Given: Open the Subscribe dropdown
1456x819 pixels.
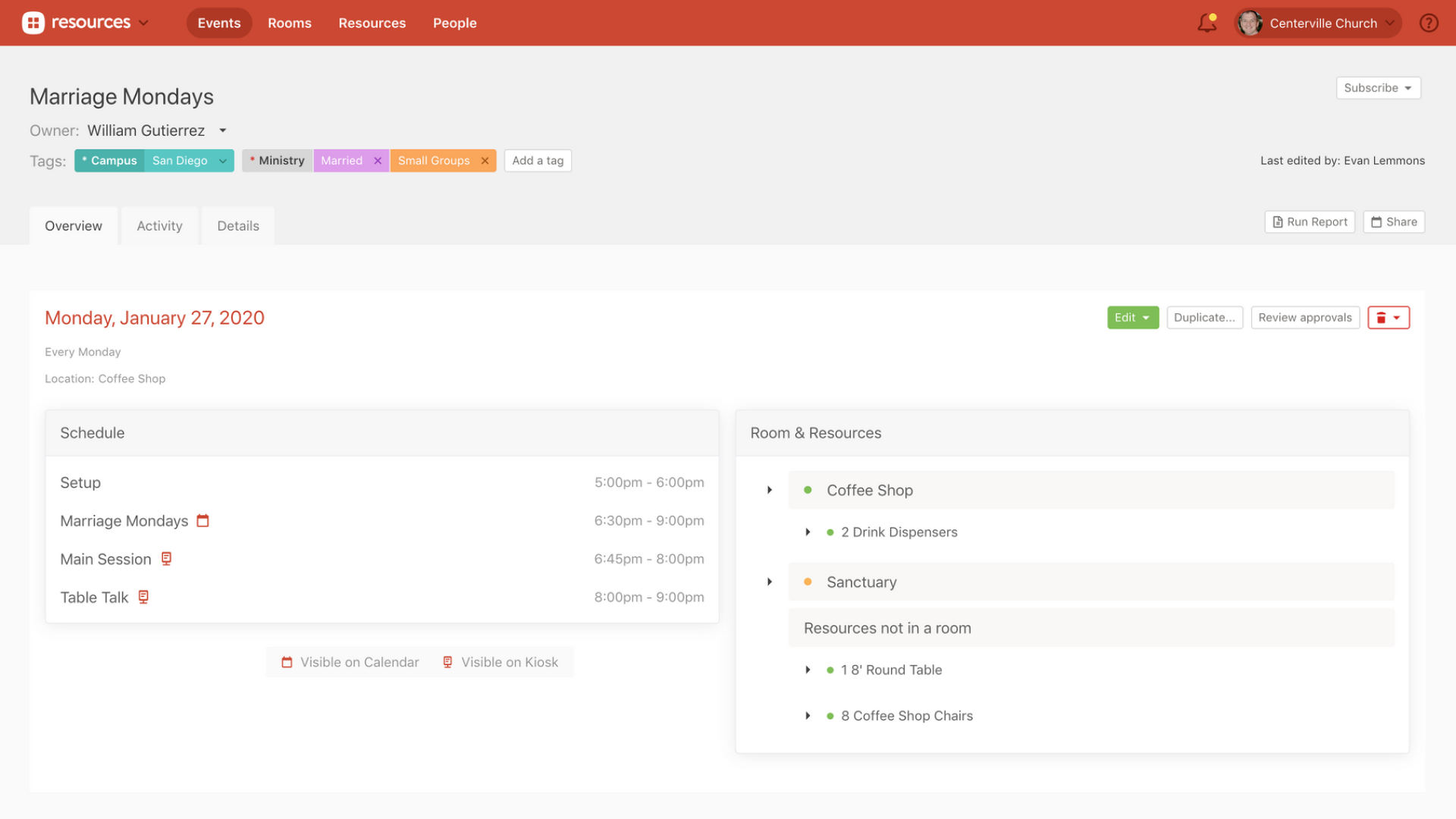Looking at the screenshot, I should point(1377,87).
